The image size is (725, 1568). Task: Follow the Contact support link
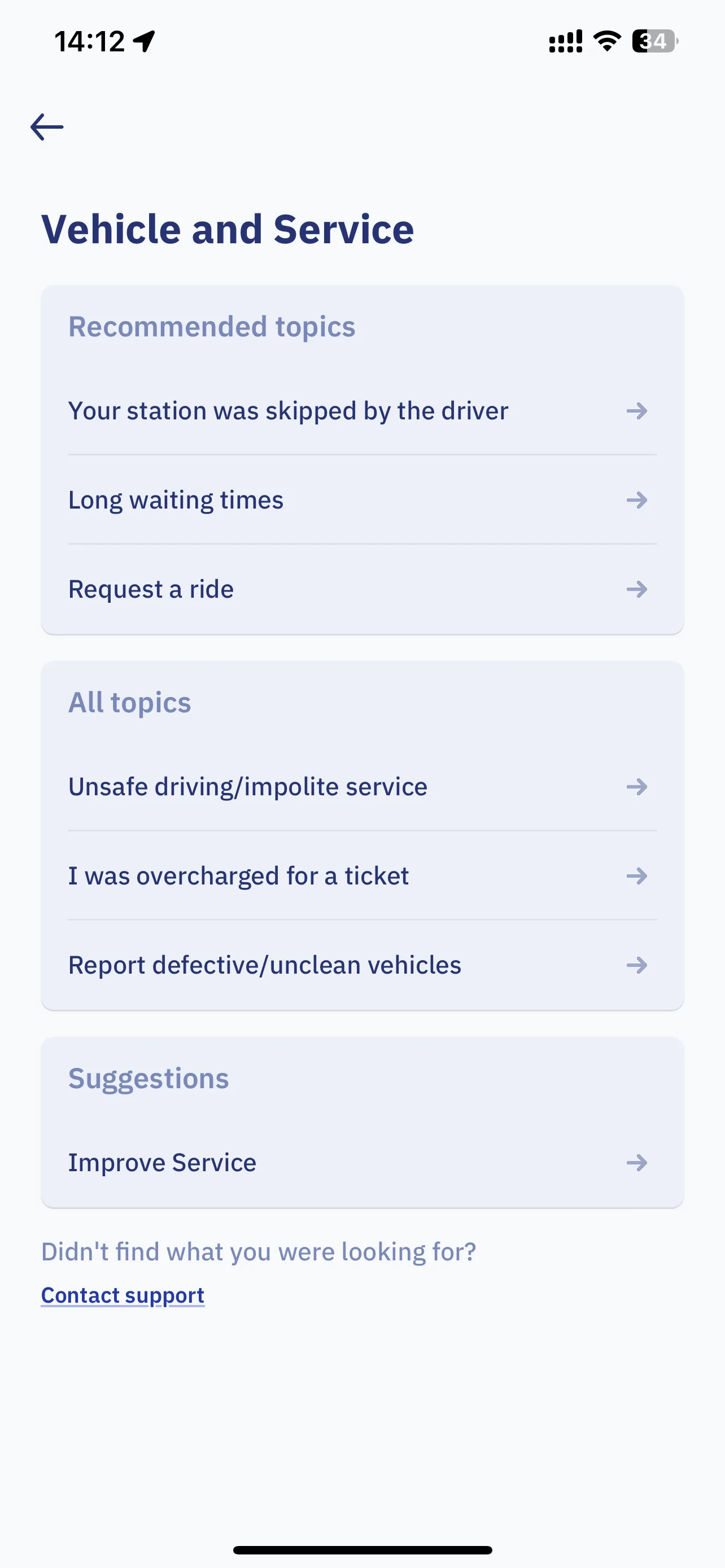123,1295
